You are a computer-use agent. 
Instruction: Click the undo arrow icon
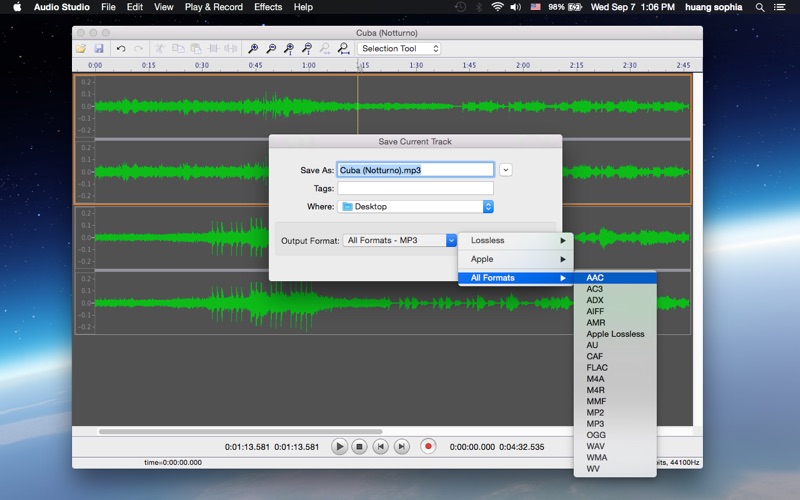coord(120,48)
